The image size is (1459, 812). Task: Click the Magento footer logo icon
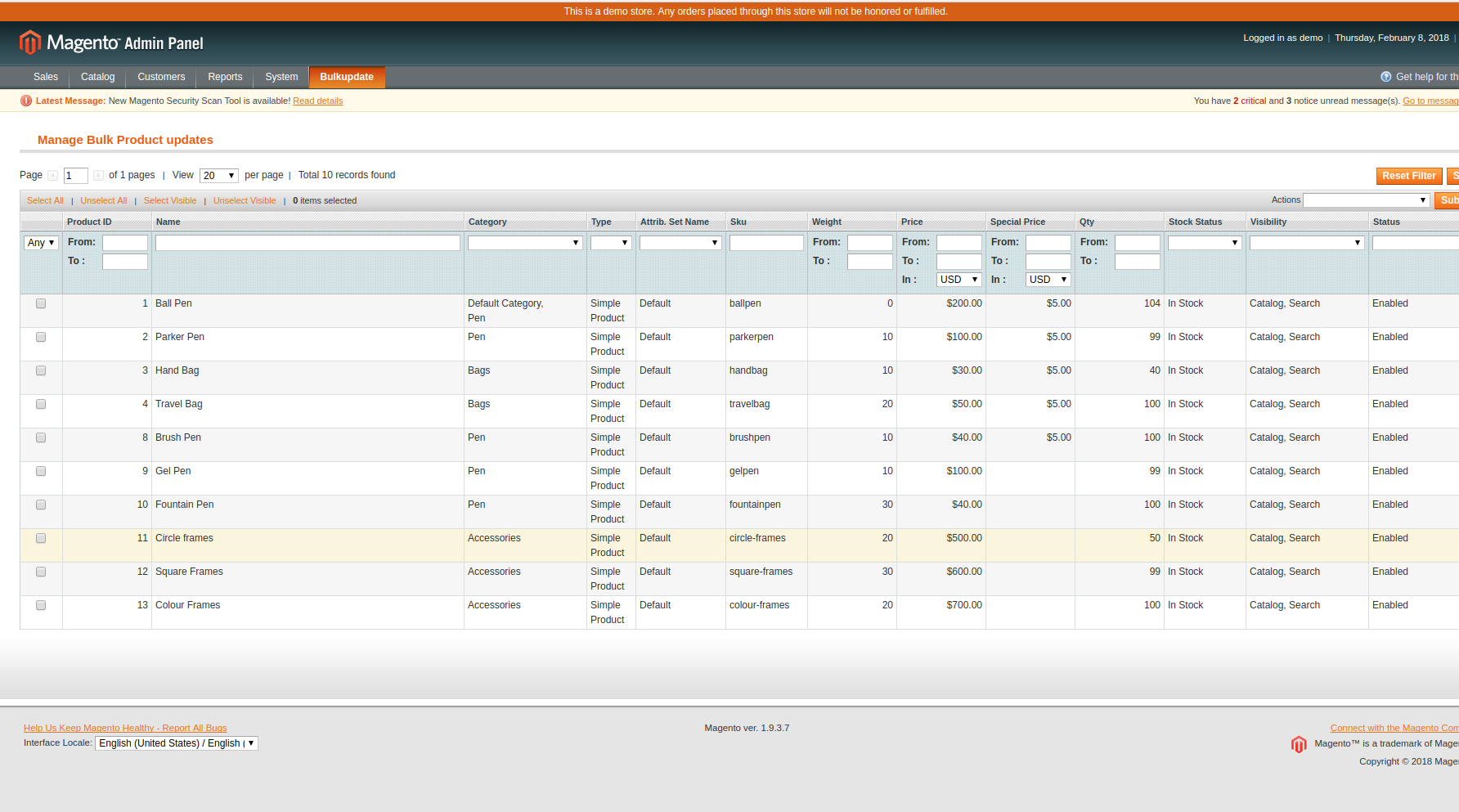(1298, 744)
